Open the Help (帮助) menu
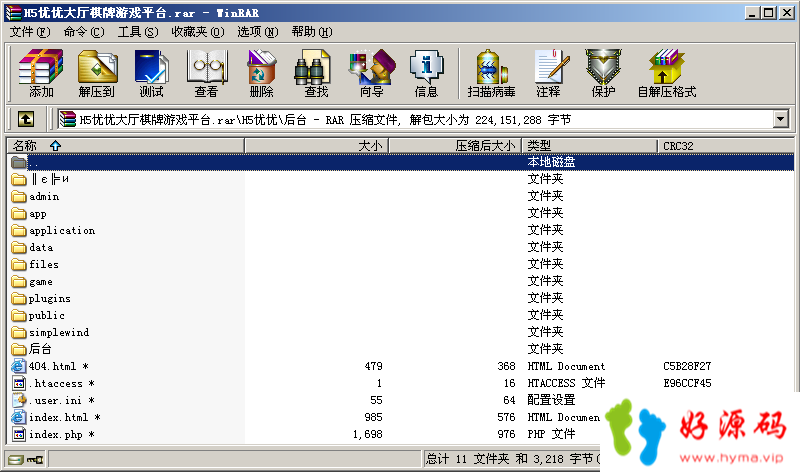800x472 pixels. click(x=312, y=32)
